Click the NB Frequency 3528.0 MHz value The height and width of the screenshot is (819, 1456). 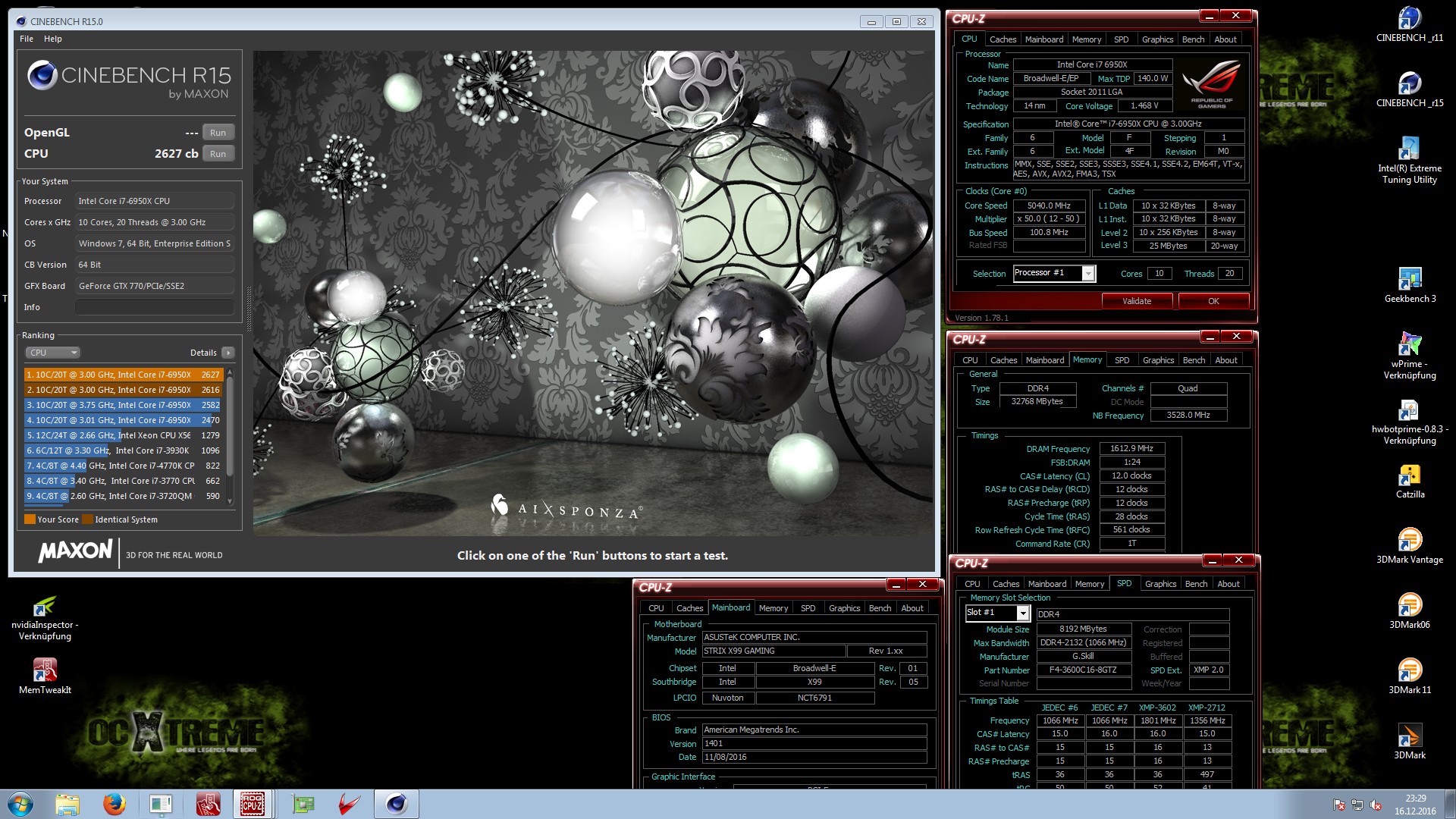click(1188, 416)
